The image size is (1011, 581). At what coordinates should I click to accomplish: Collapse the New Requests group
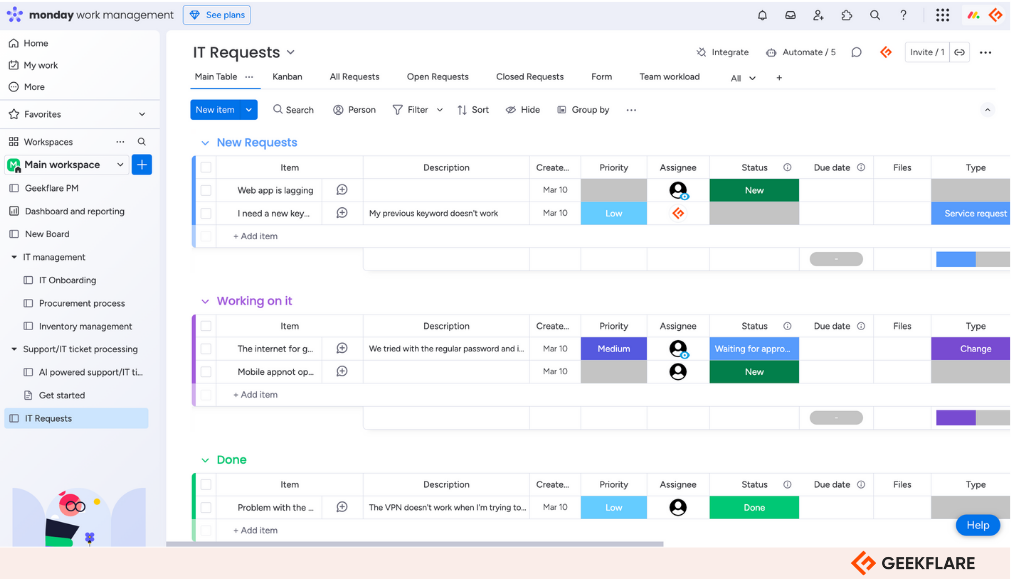click(x=205, y=143)
